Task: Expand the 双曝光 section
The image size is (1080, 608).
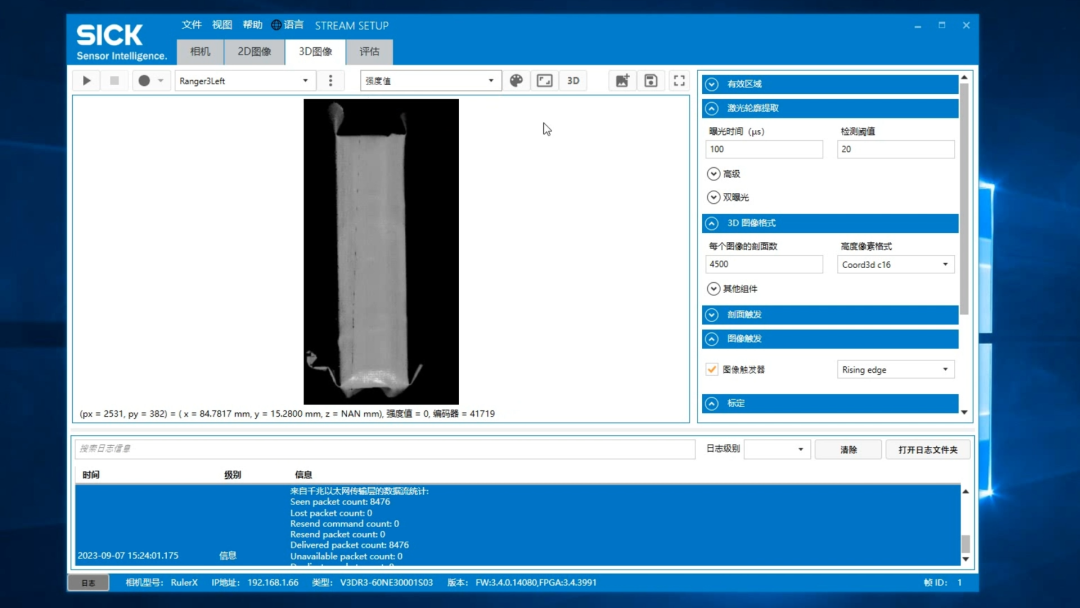Action: (x=714, y=198)
